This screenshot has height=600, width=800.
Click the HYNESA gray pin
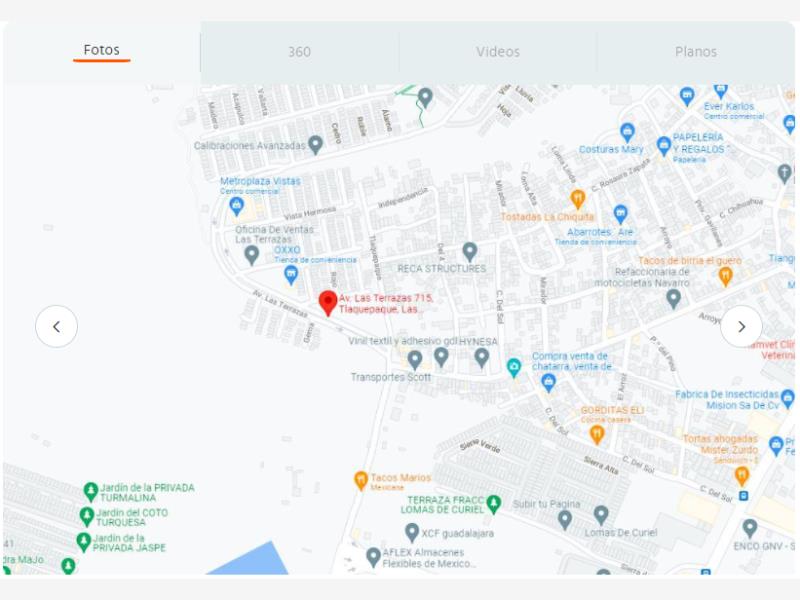coord(482,358)
